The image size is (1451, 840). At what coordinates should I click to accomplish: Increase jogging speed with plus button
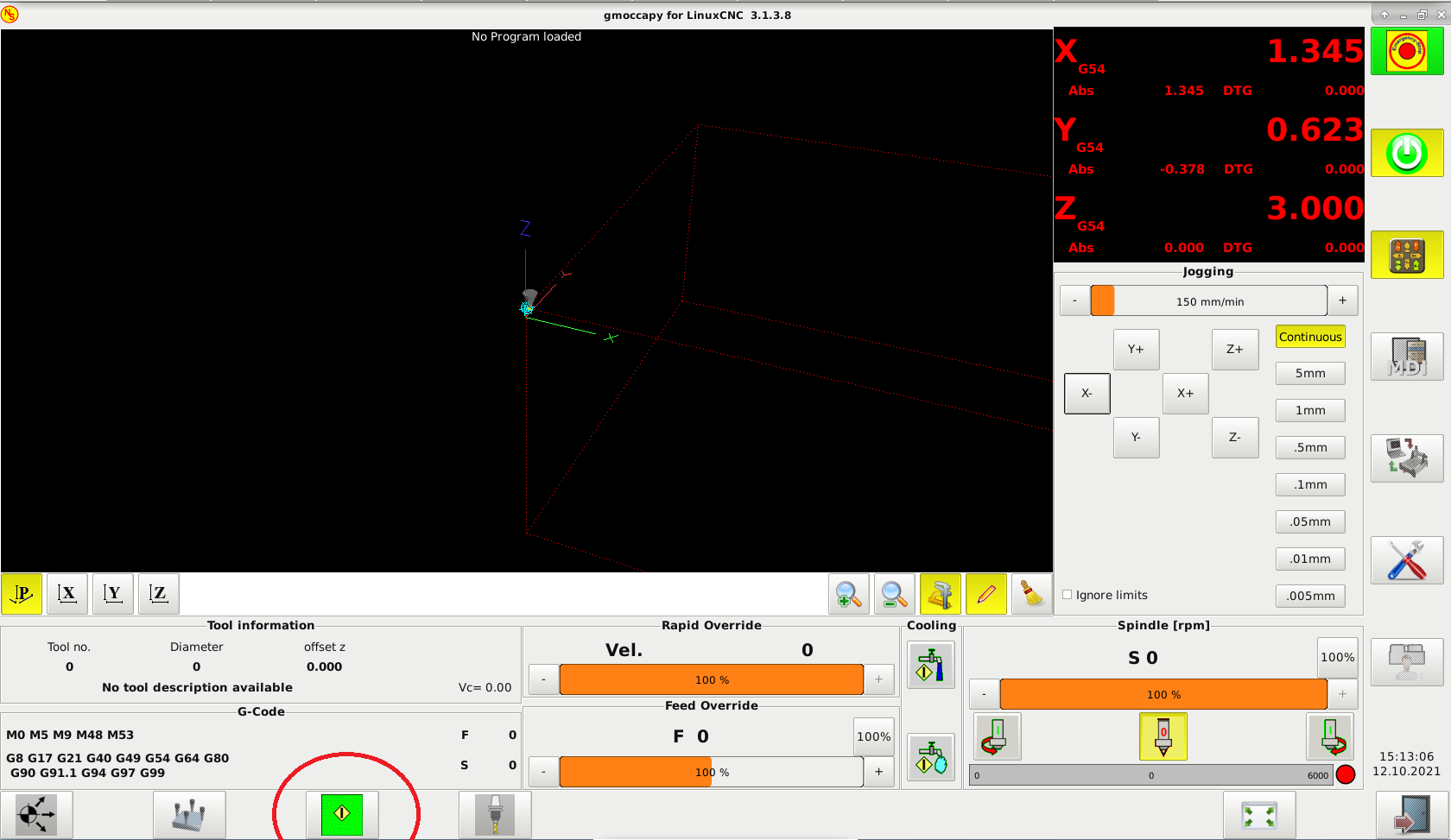pos(1342,300)
